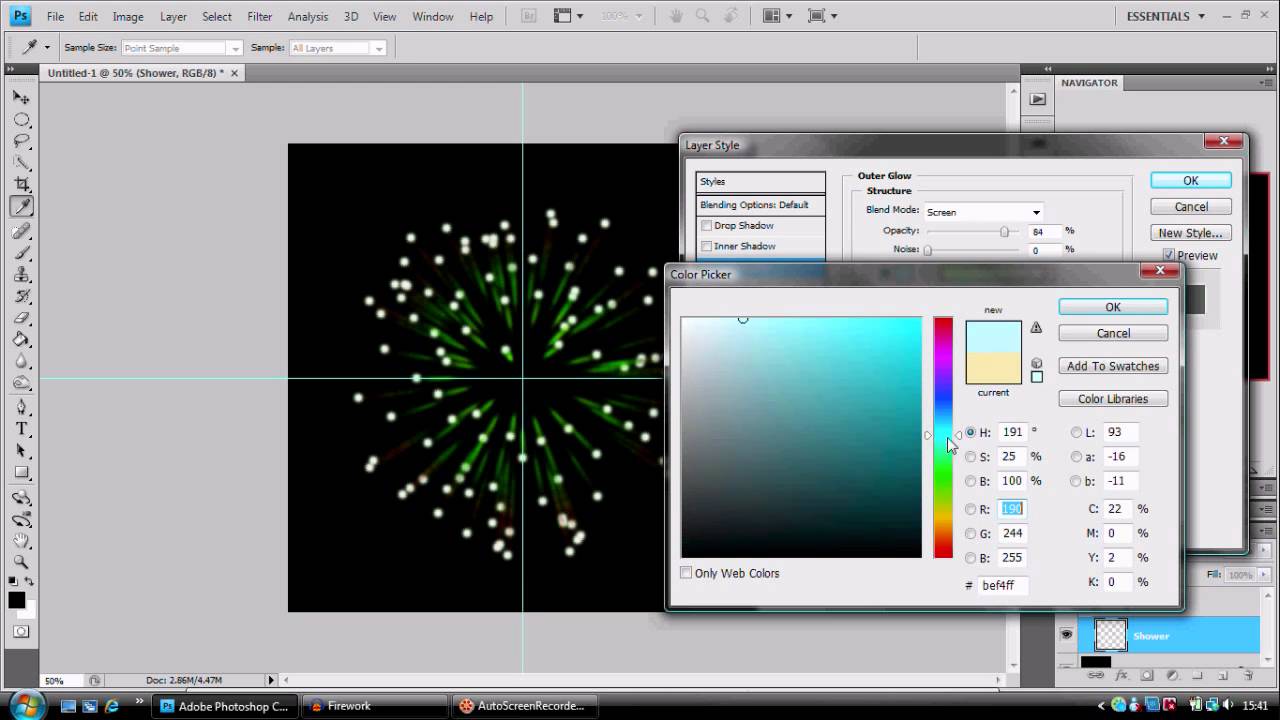This screenshot has height=720, width=1280.
Task: Select the Brush tool
Action: (x=21, y=253)
